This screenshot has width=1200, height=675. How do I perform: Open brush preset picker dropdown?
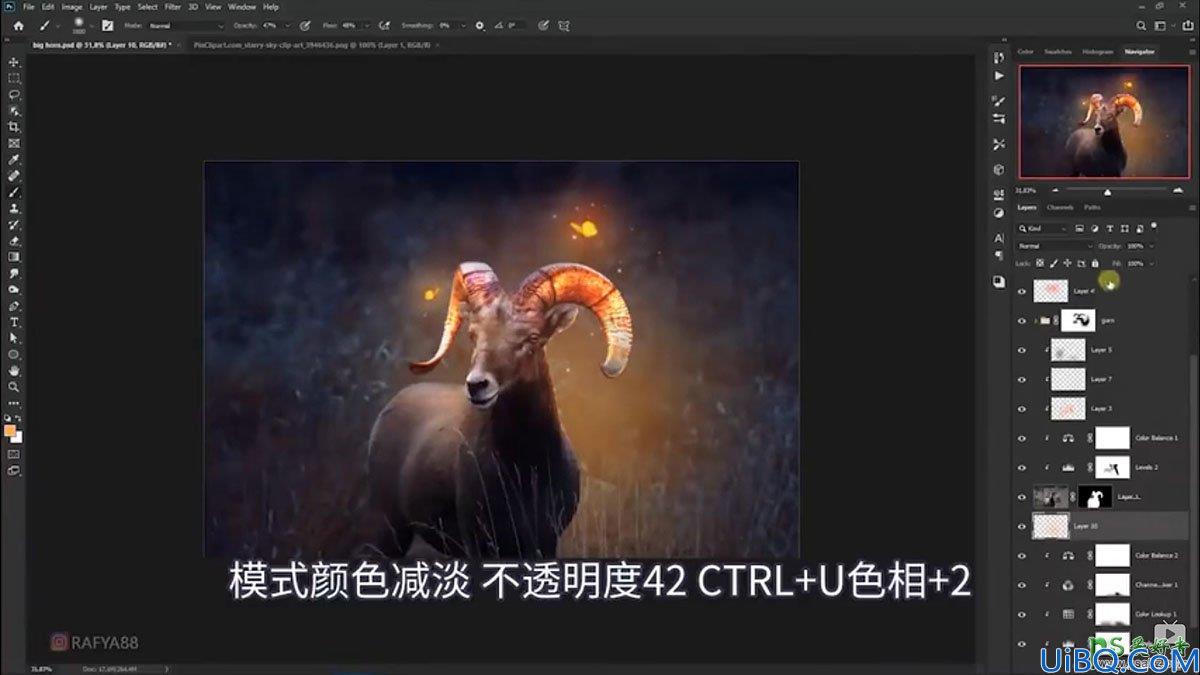[x=92, y=25]
